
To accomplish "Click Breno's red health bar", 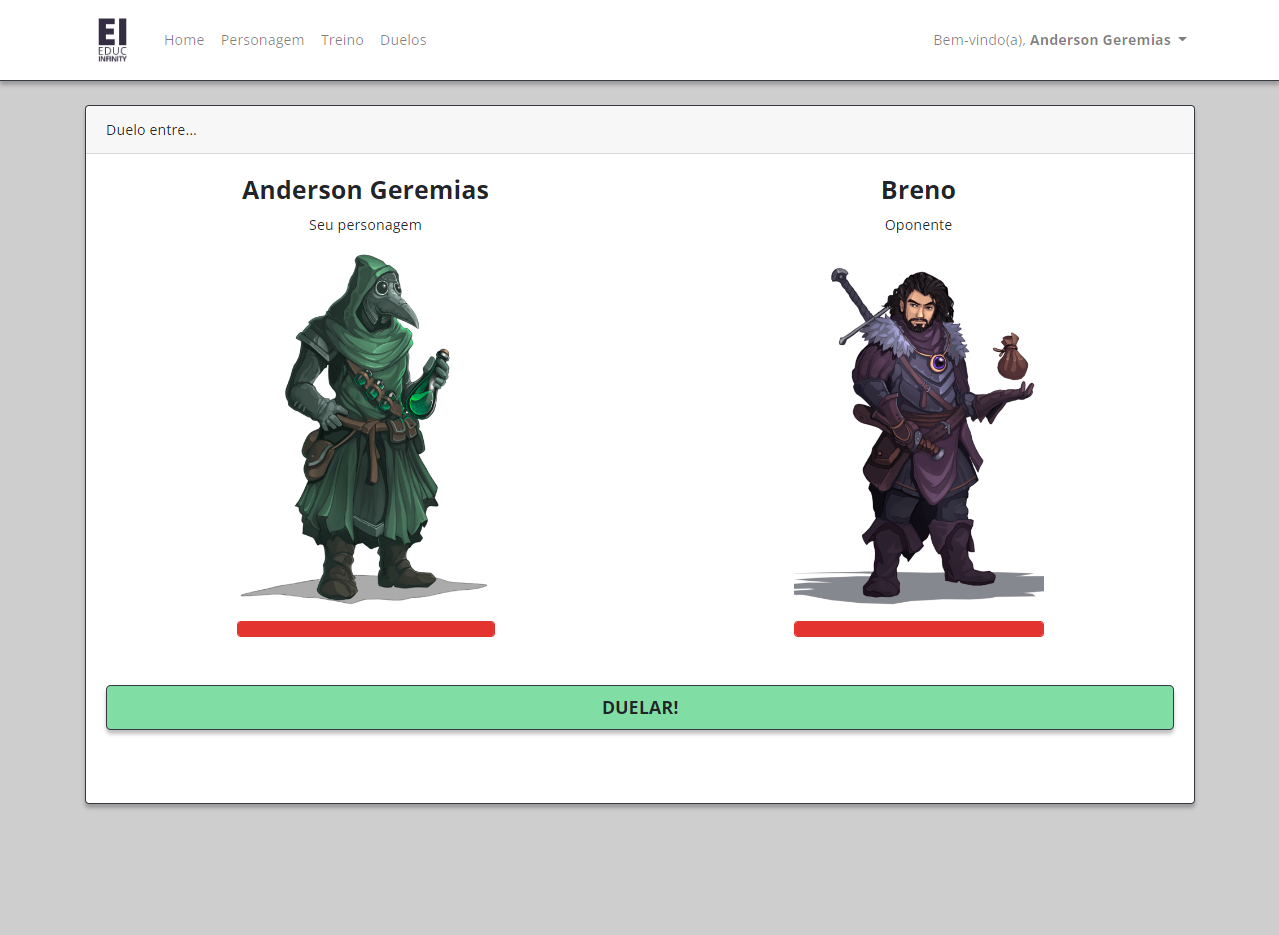I will click(918, 628).
